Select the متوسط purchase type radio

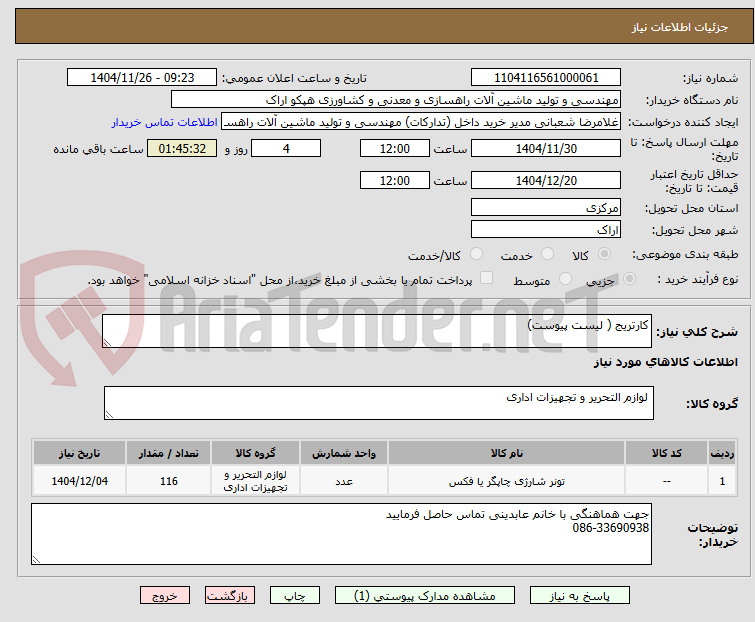coord(565,279)
